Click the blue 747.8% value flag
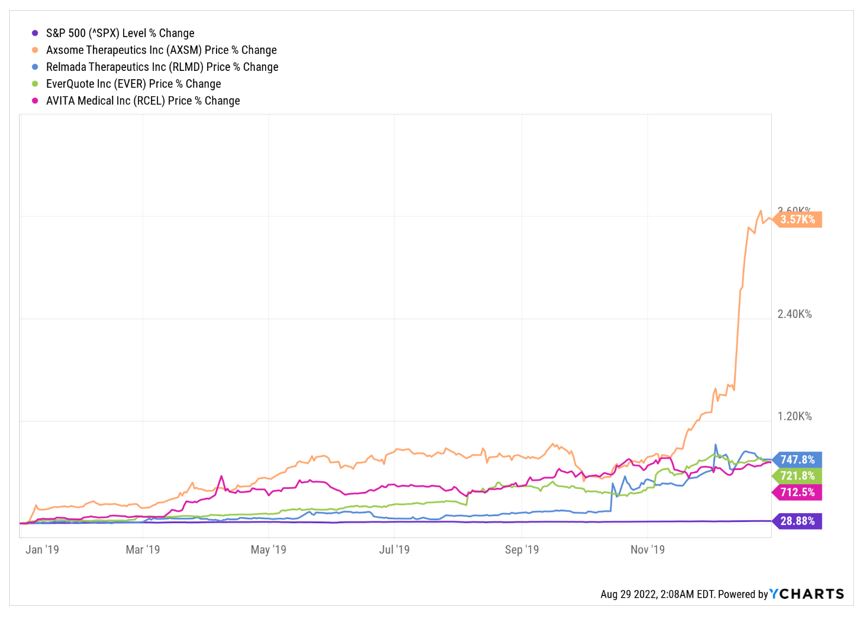Image resolution: width=867 pixels, height=617 pixels. (797, 459)
